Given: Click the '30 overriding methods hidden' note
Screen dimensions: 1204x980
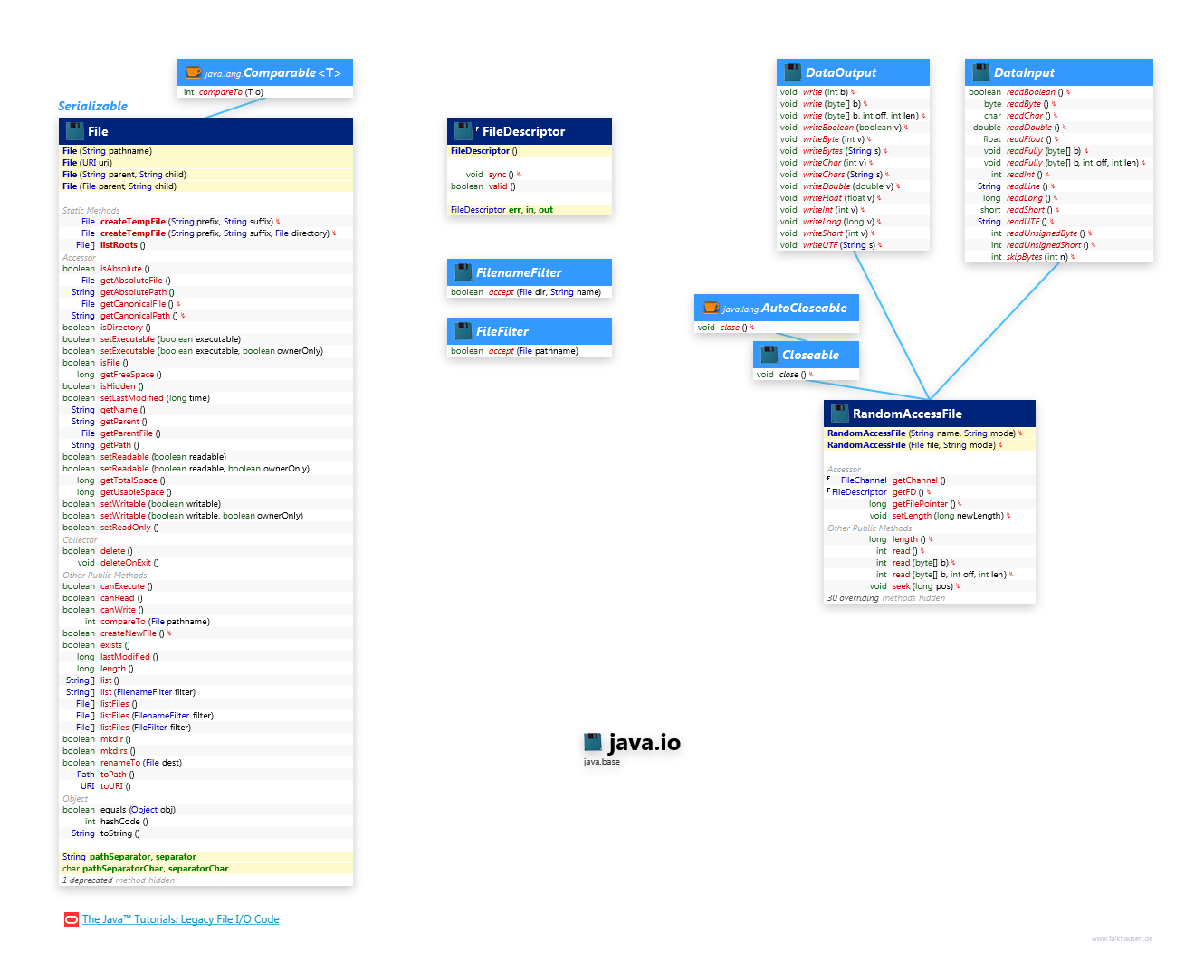Looking at the screenshot, I should coord(886,598).
